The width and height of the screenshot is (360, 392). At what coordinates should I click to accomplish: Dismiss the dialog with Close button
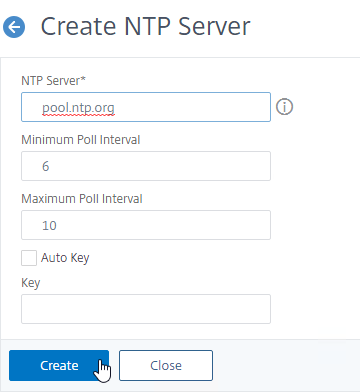tap(166, 365)
